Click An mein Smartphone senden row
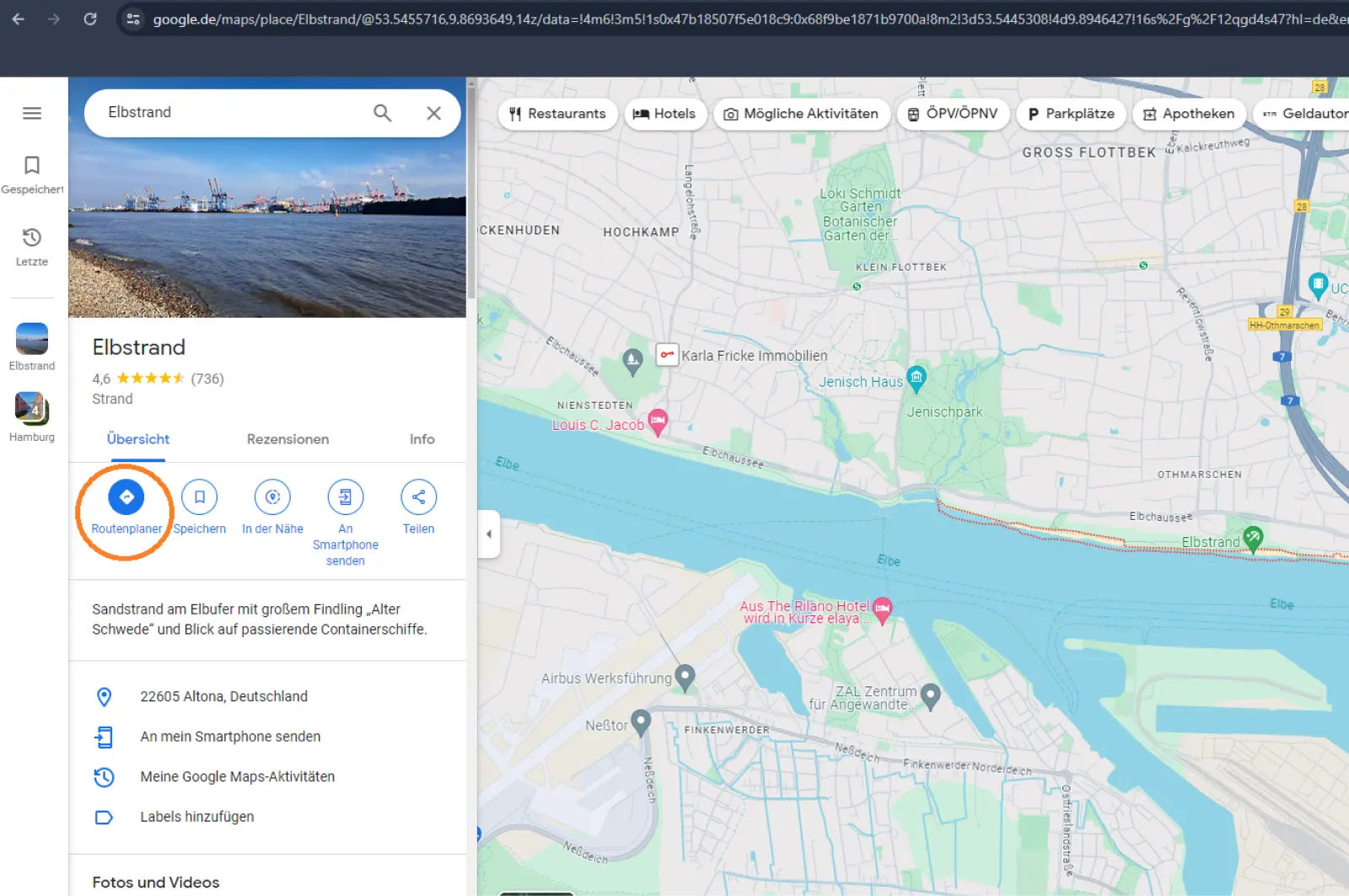The width and height of the screenshot is (1349, 896). click(267, 737)
